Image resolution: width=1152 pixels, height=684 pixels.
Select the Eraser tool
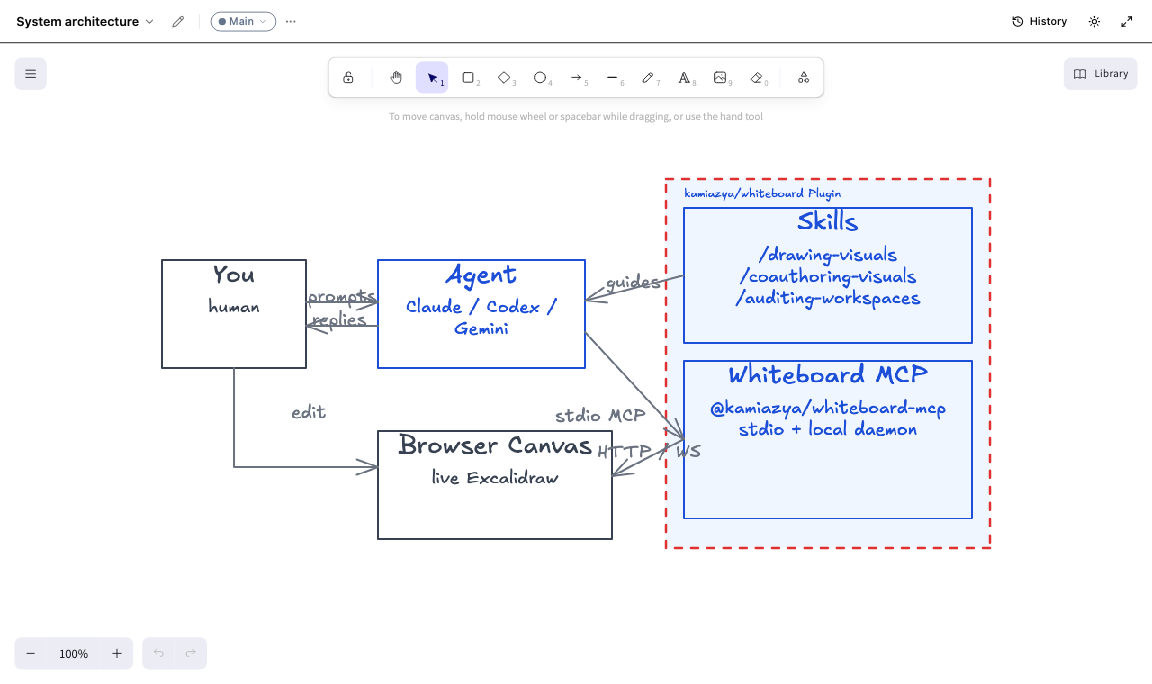pyautogui.click(x=757, y=78)
